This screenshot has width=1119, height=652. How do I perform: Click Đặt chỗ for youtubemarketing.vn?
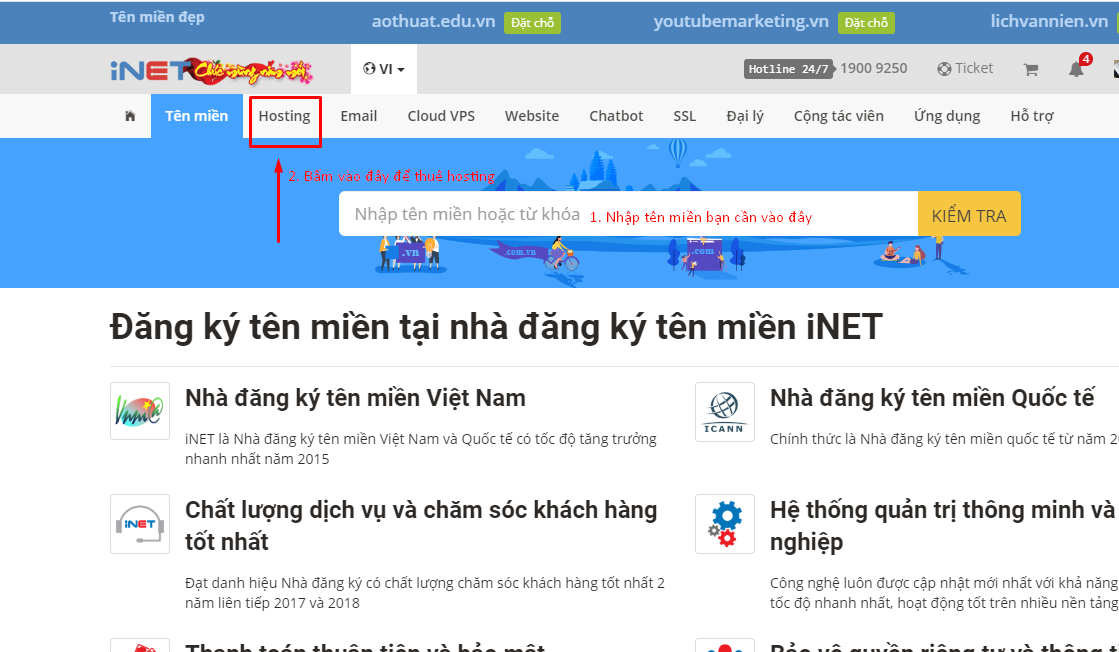pyautogui.click(x=866, y=23)
